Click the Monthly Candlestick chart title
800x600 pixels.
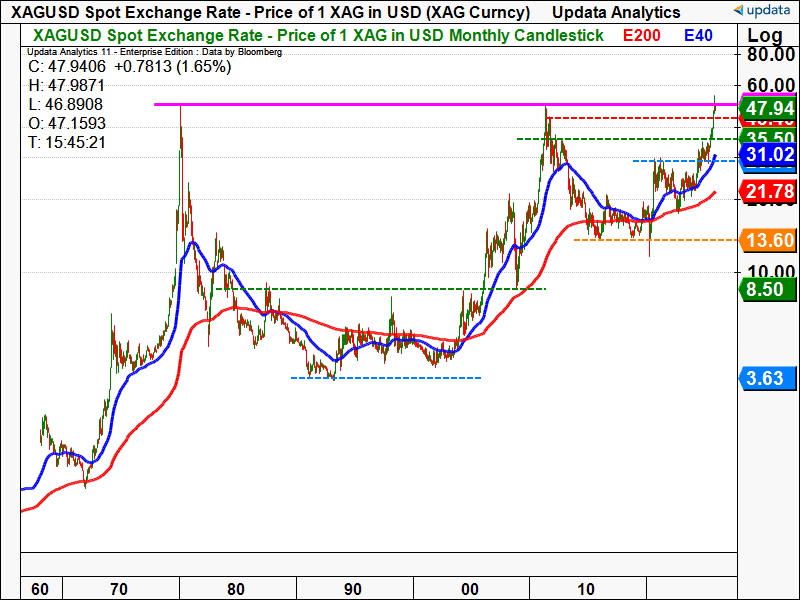pyautogui.click(x=314, y=35)
